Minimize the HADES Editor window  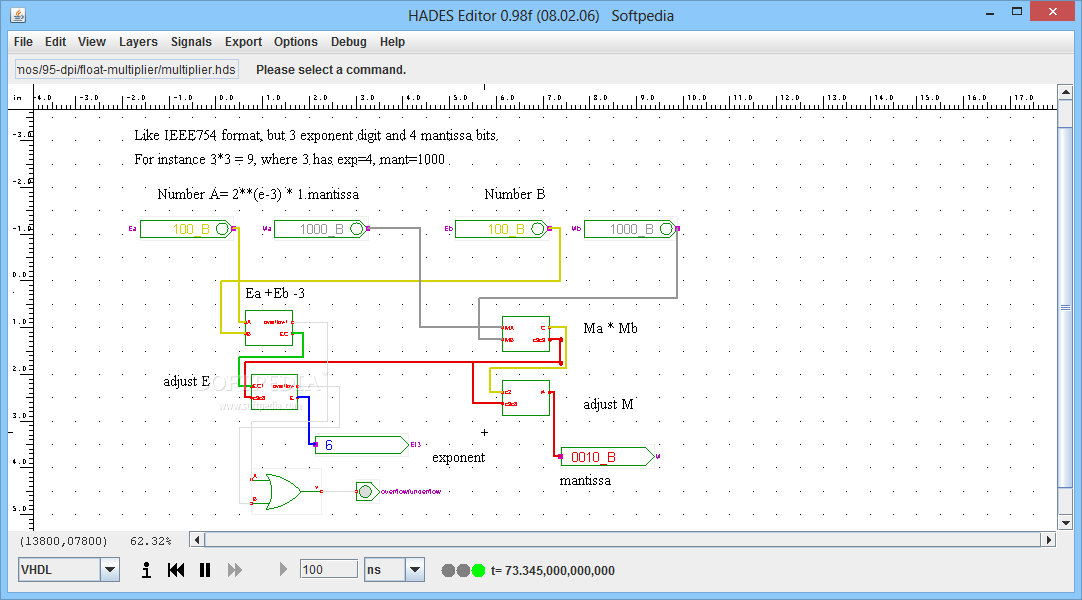pos(990,12)
